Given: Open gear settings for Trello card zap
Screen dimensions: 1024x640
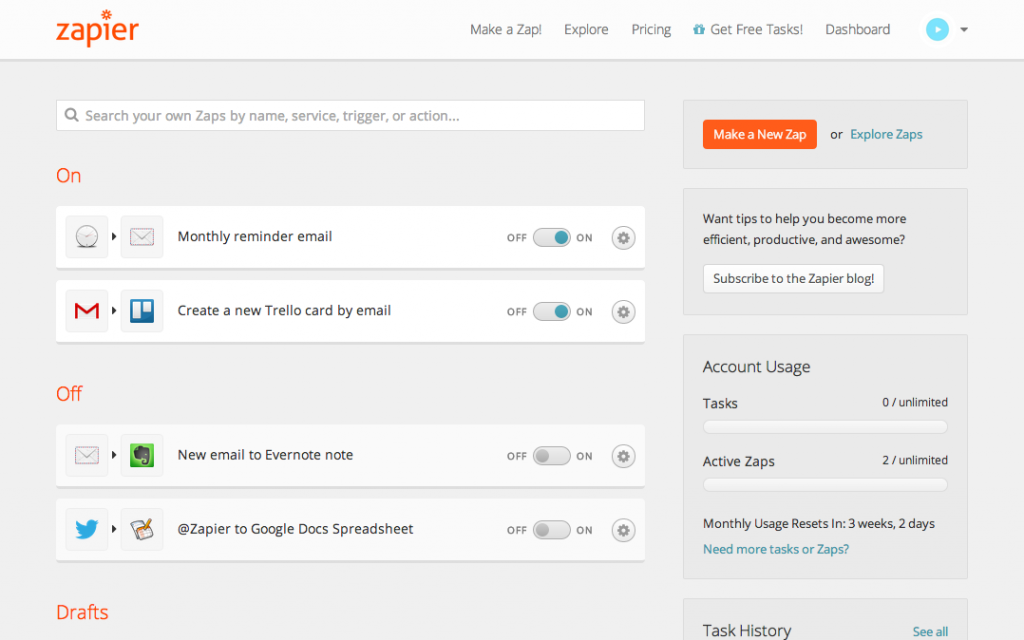Looking at the screenshot, I should [x=624, y=312].
